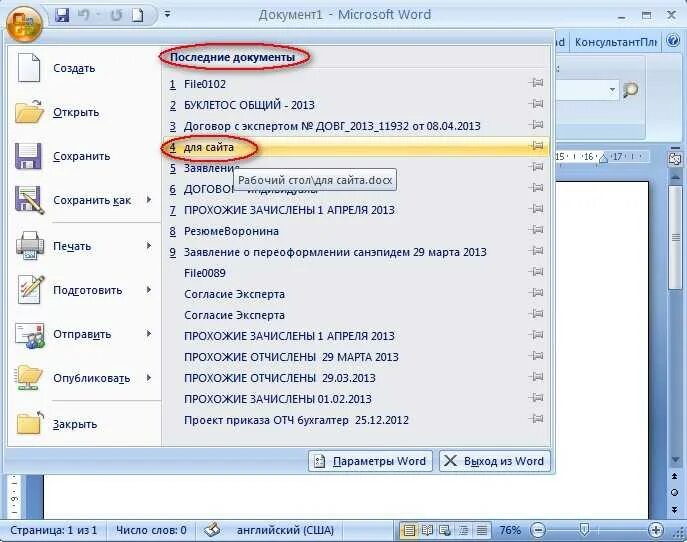Open the КонсультантПлюс ribbon tab
This screenshot has height=542, width=687.
pos(615,42)
